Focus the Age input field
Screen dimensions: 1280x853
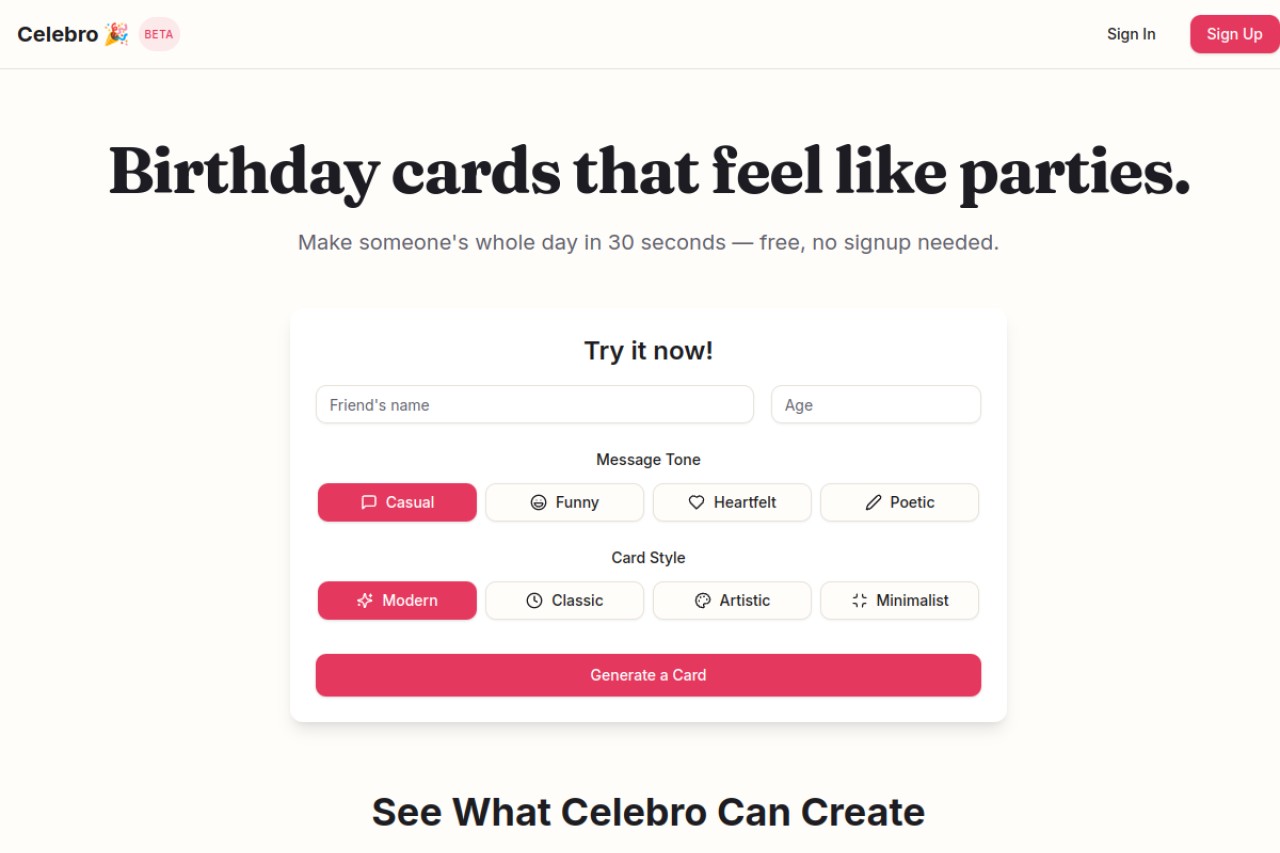876,405
